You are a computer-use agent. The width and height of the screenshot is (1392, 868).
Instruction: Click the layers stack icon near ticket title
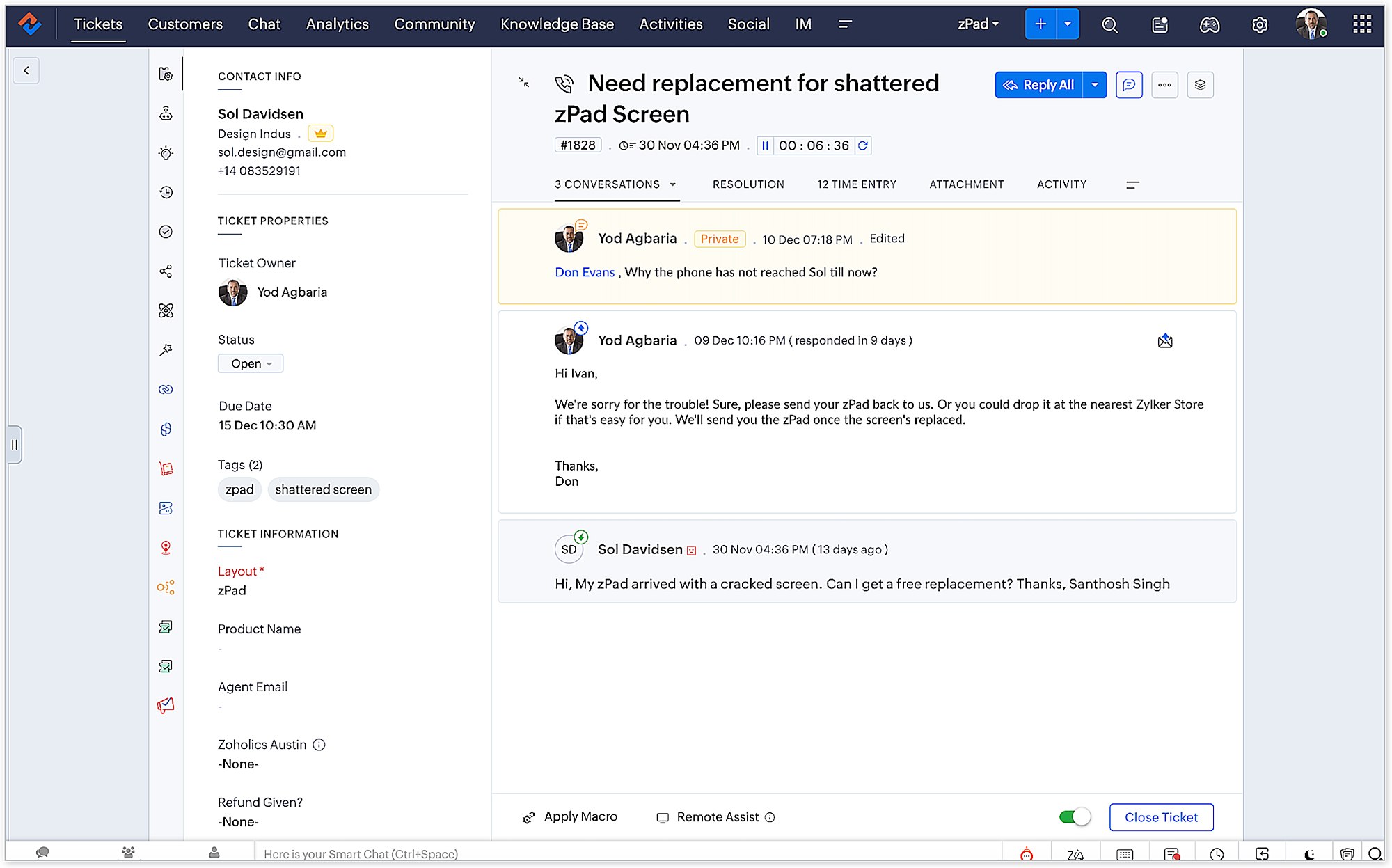[1200, 85]
